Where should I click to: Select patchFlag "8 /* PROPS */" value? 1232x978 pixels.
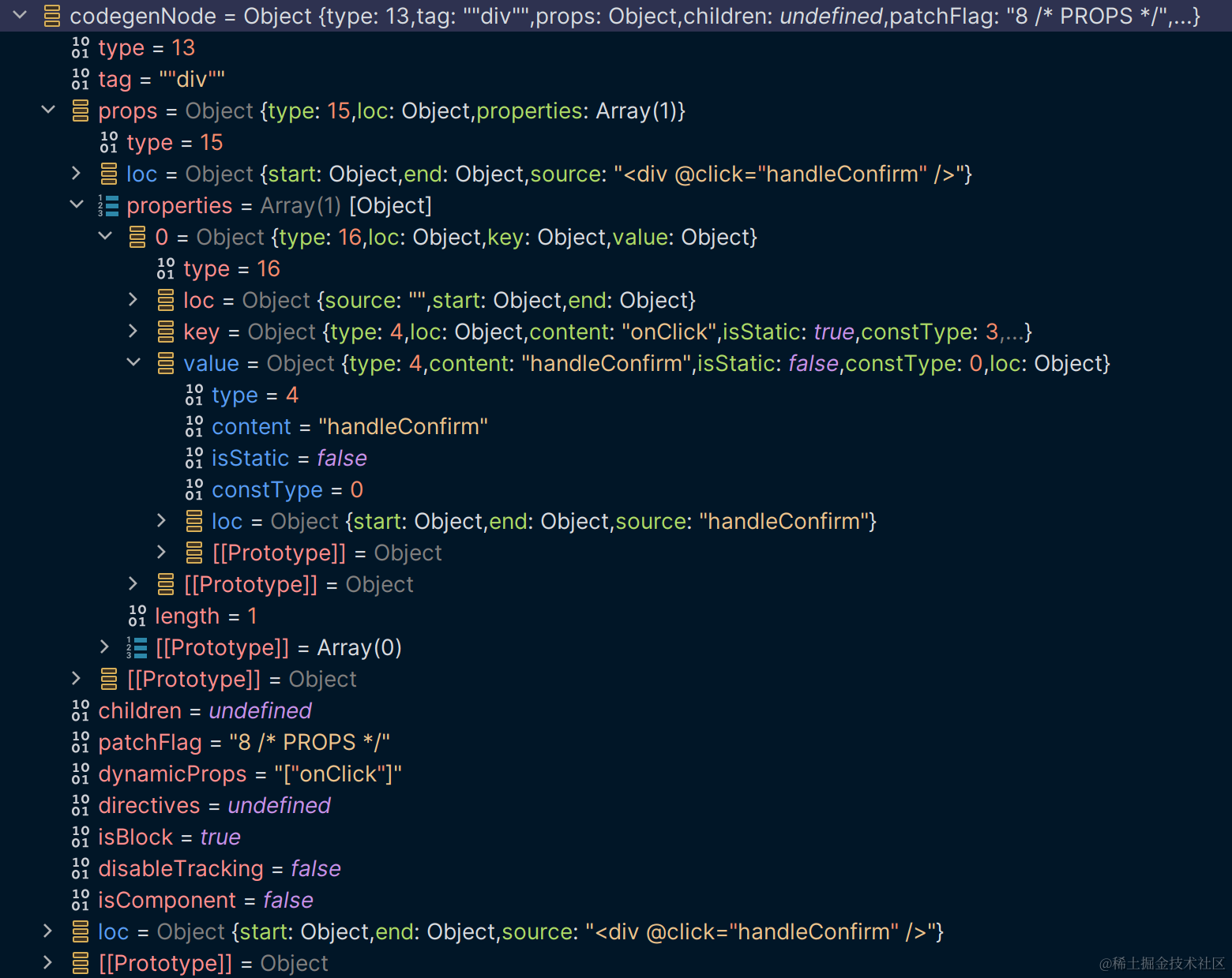[x=310, y=742]
